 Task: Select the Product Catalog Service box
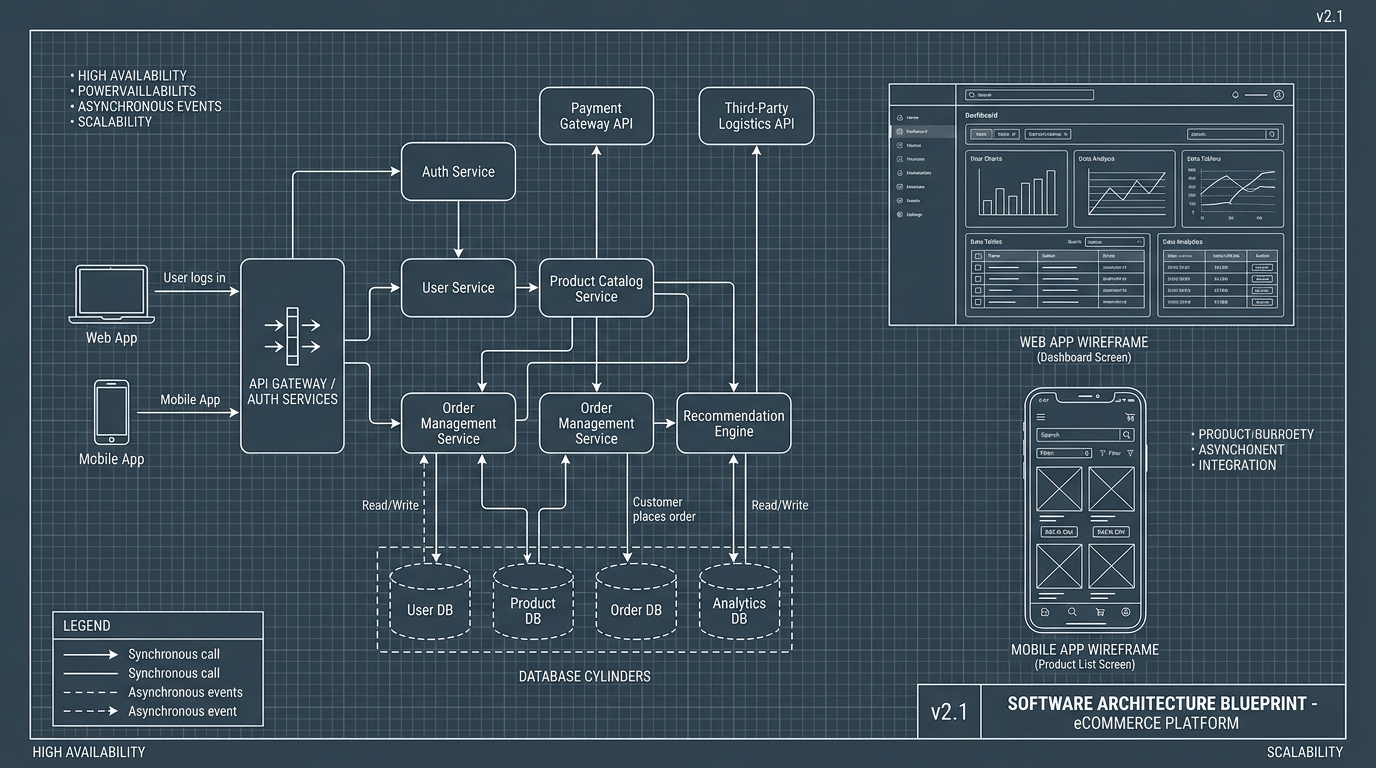tap(596, 288)
